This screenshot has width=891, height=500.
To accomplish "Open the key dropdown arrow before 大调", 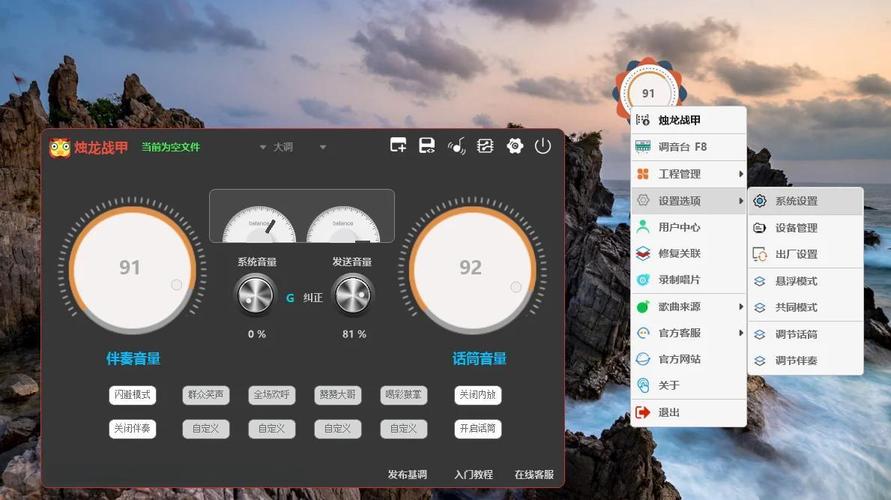I will (x=263, y=147).
